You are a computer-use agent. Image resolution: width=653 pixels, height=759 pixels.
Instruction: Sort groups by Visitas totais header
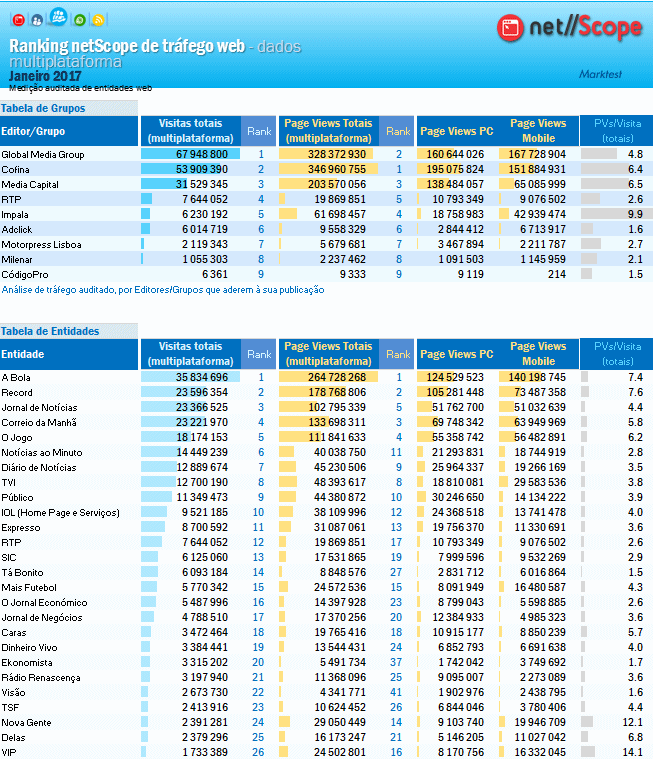tap(190, 131)
